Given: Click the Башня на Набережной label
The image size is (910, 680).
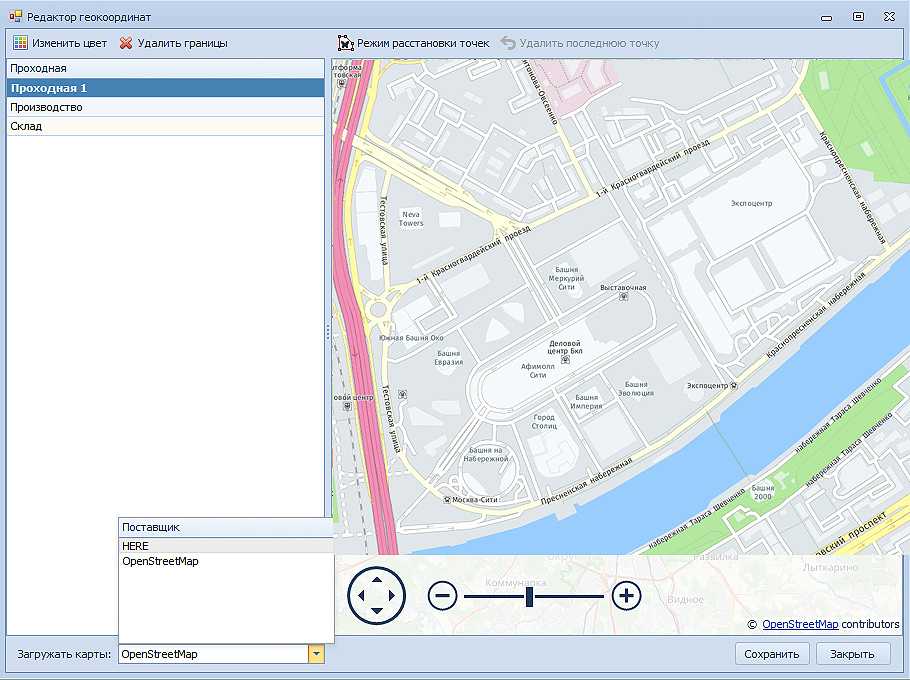Looking at the screenshot, I should click(x=486, y=454).
